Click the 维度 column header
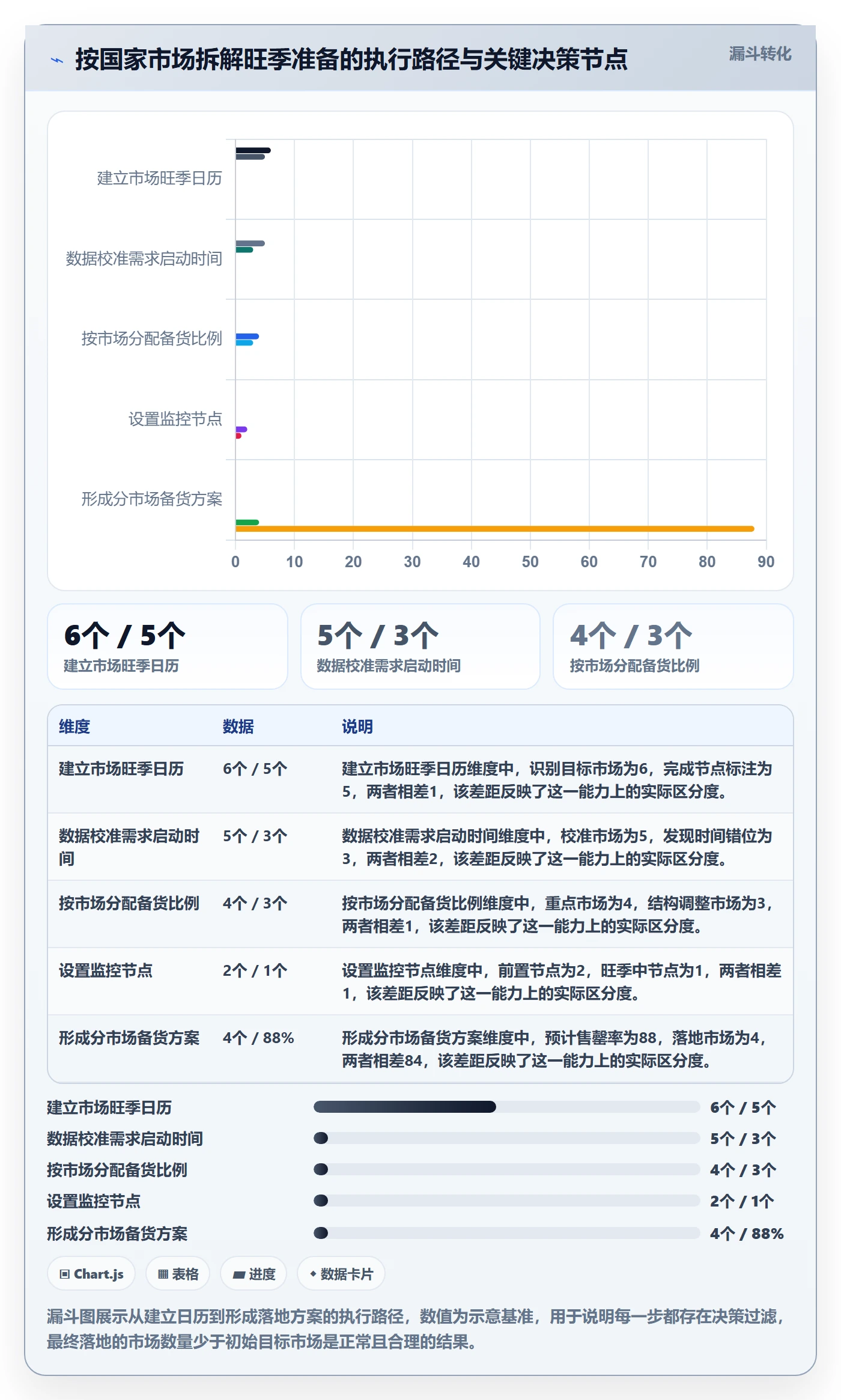This screenshot has width=841, height=1400. coord(74,726)
